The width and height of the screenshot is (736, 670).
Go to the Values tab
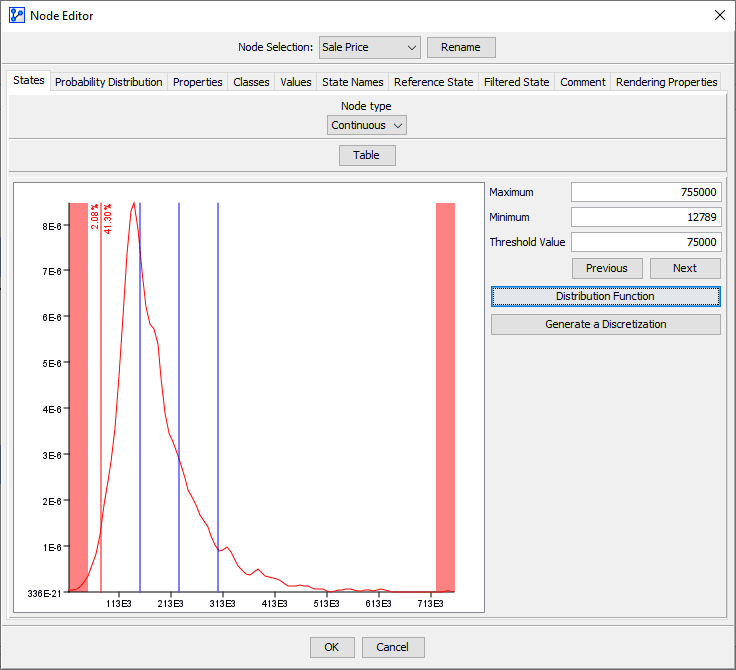coord(296,82)
